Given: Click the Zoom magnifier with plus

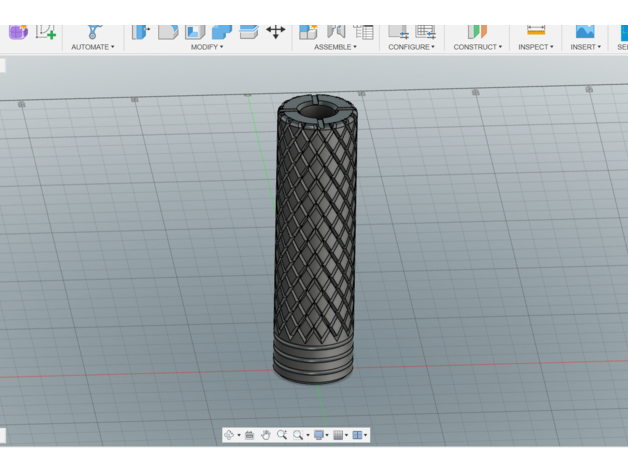Looking at the screenshot, I should pos(282,435).
